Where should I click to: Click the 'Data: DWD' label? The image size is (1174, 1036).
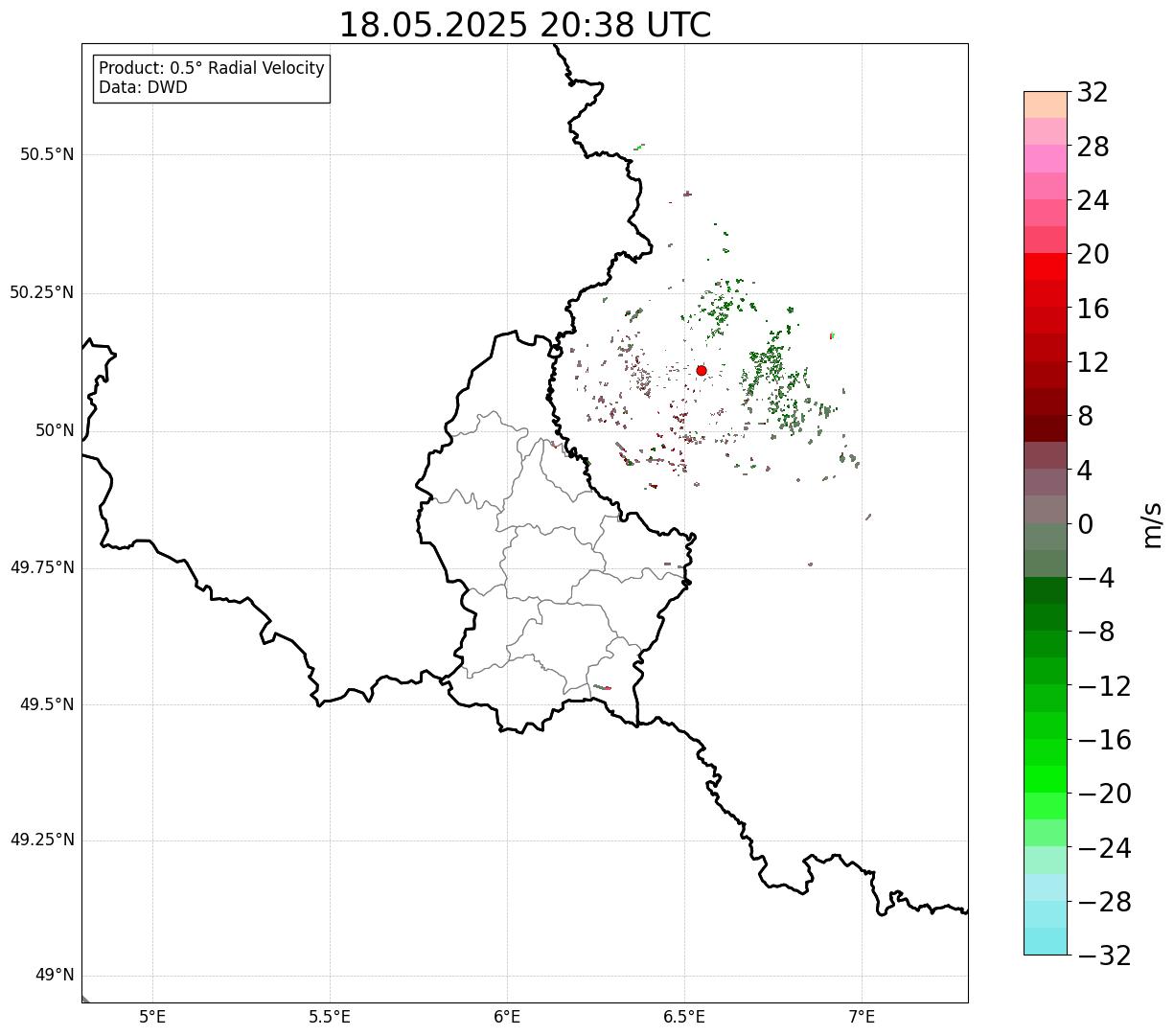[x=143, y=87]
